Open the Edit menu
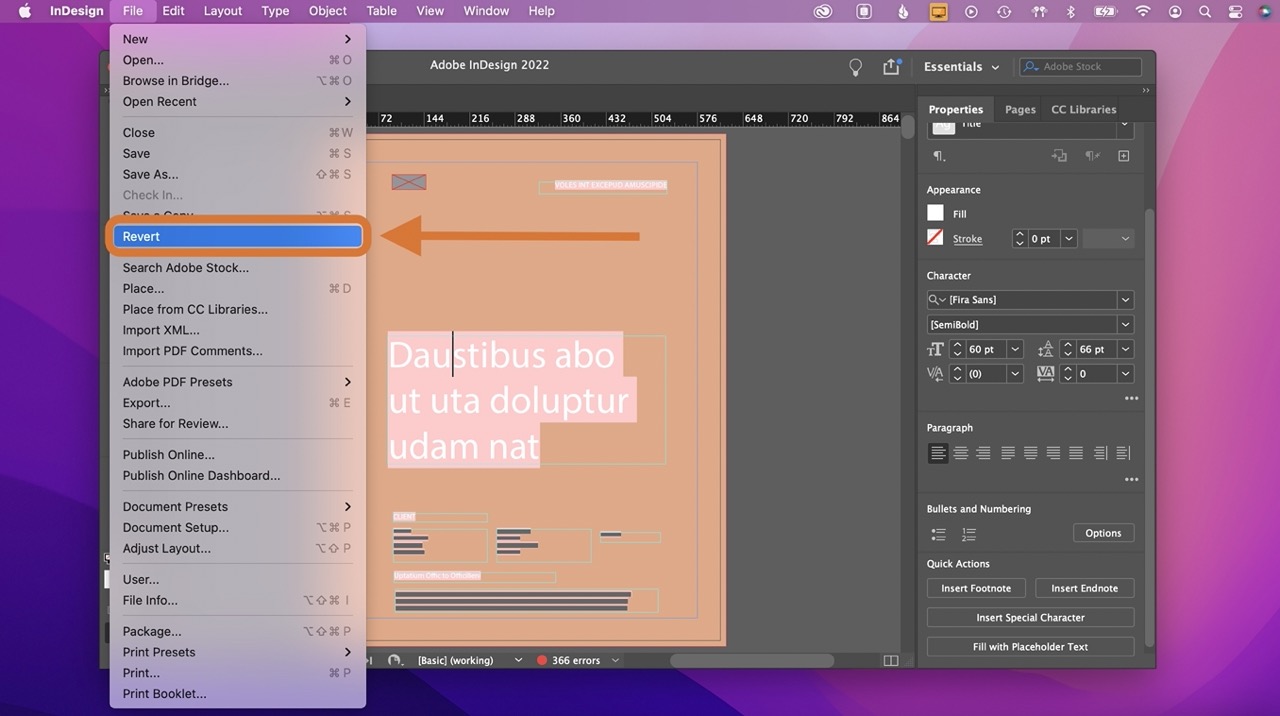 click(173, 11)
